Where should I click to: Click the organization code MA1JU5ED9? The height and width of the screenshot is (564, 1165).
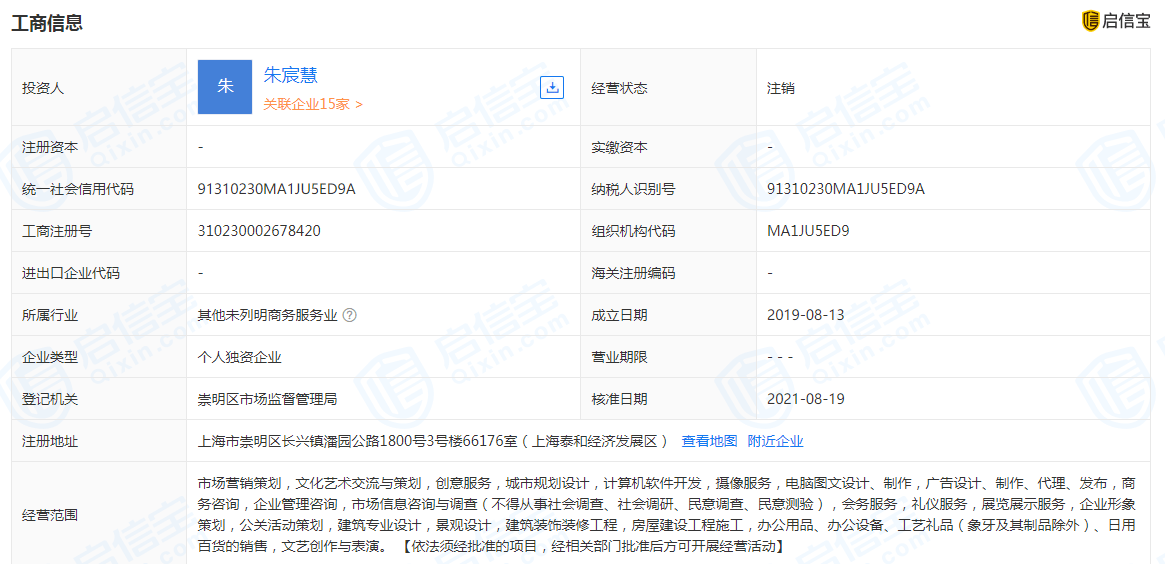click(x=808, y=231)
